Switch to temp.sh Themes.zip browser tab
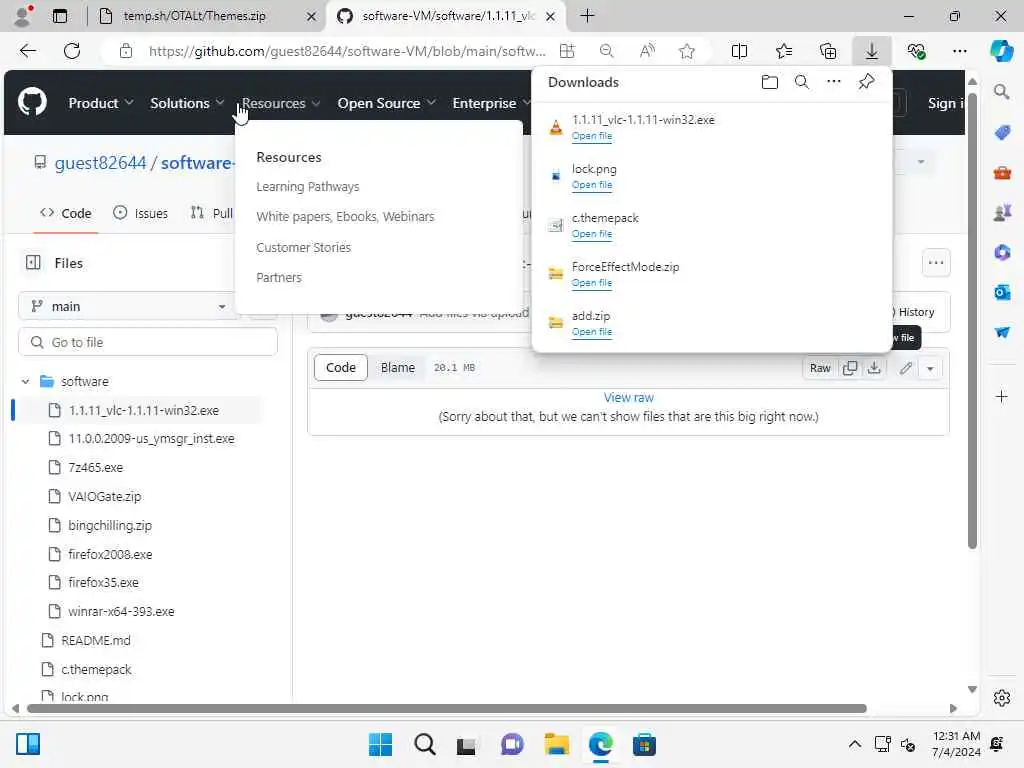Screen dimensions: 1024x768 click(x=206, y=16)
